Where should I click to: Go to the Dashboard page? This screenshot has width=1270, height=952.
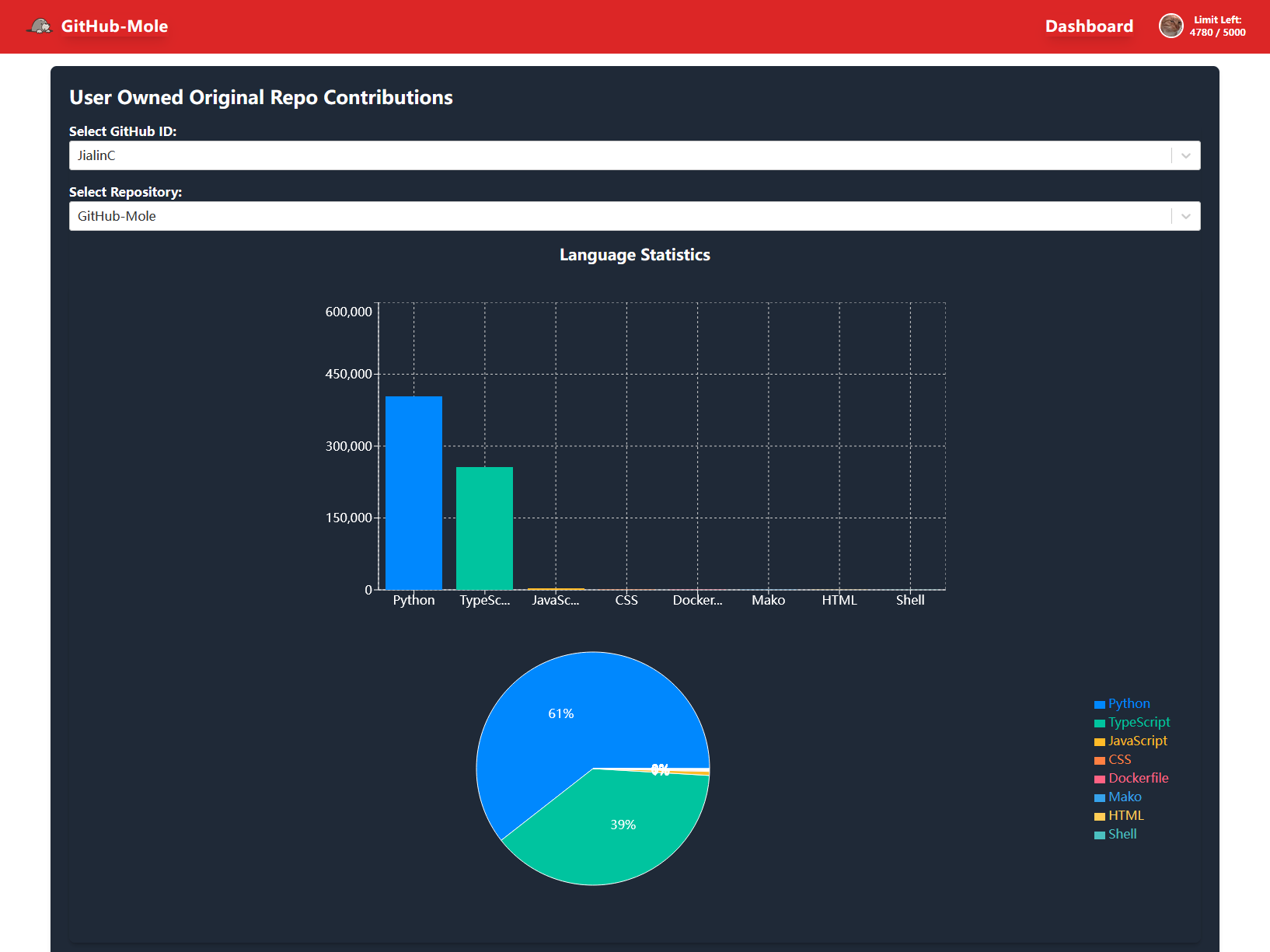point(1088,26)
